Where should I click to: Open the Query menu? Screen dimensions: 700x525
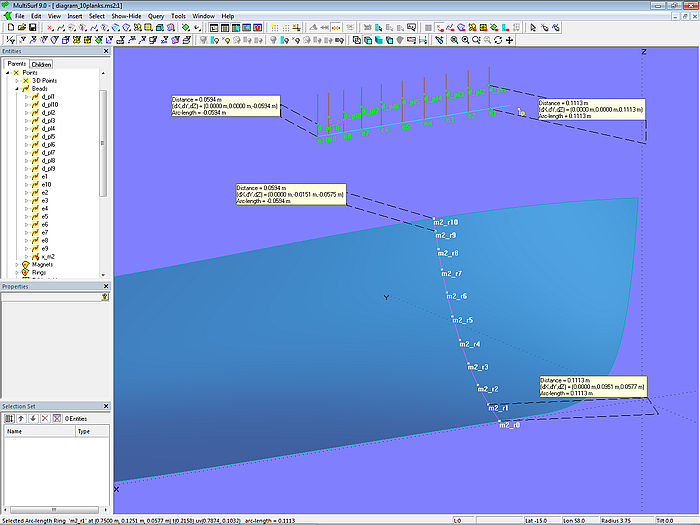pos(156,16)
